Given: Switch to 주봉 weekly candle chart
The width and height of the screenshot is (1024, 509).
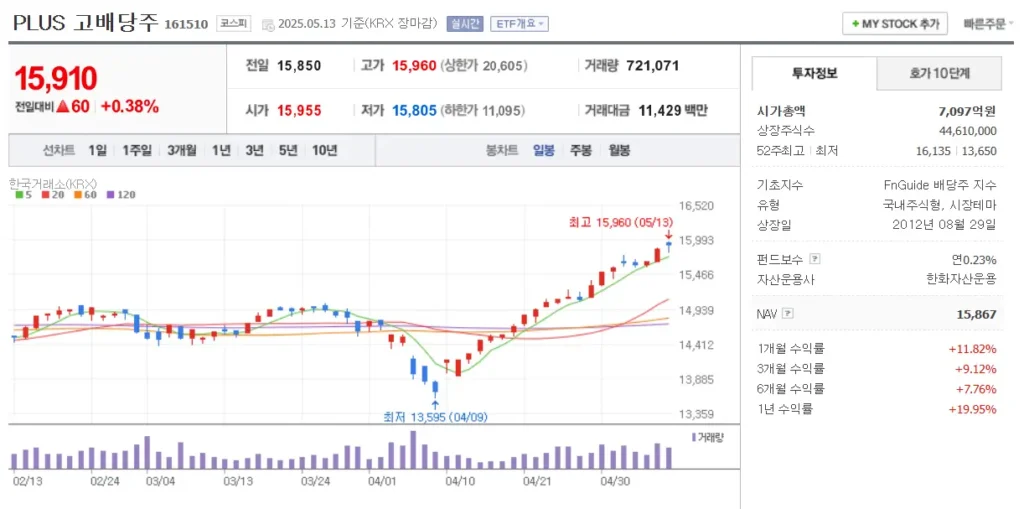Looking at the screenshot, I should (x=581, y=150).
